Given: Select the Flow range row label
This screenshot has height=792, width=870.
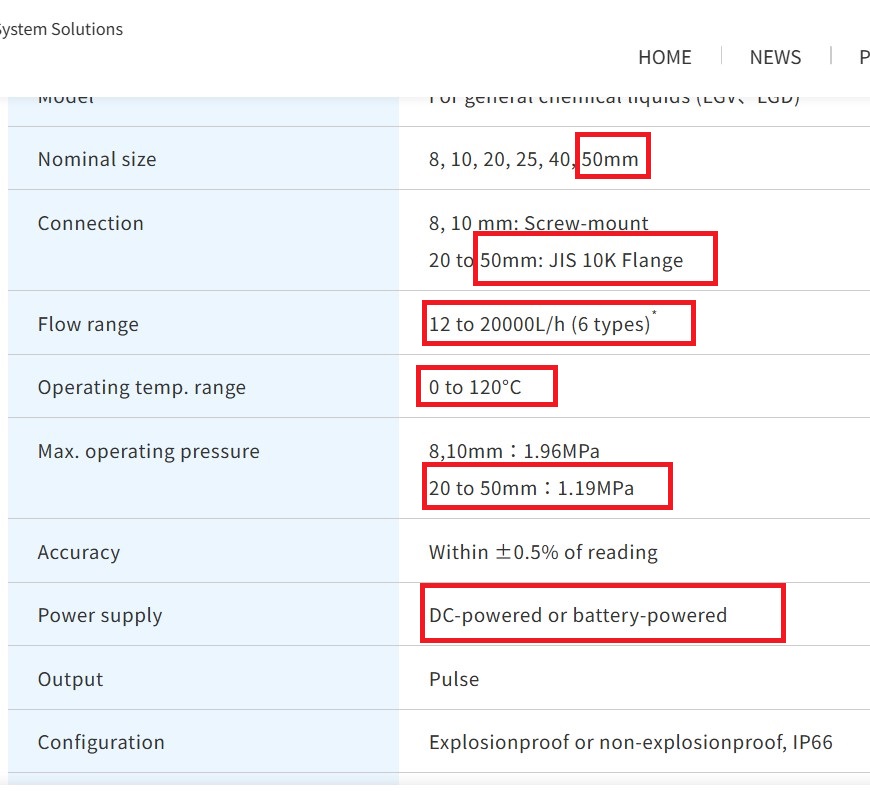Looking at the screenshot, I should pos(88,324).
